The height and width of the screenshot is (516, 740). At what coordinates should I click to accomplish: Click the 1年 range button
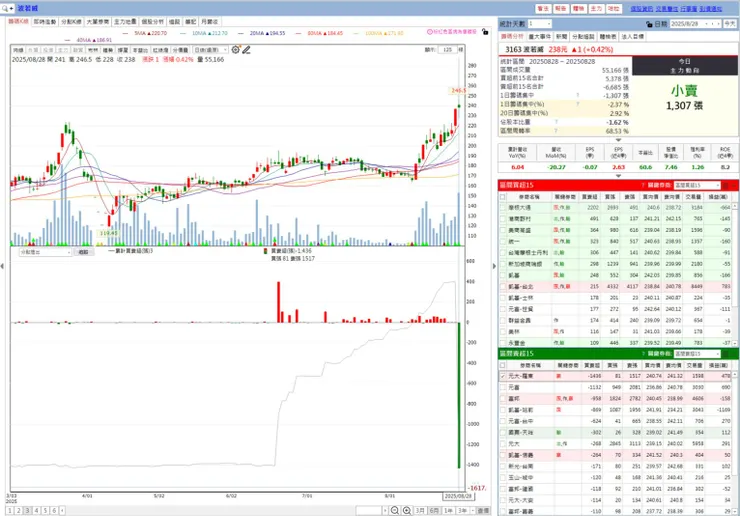[x=448, y=510]
